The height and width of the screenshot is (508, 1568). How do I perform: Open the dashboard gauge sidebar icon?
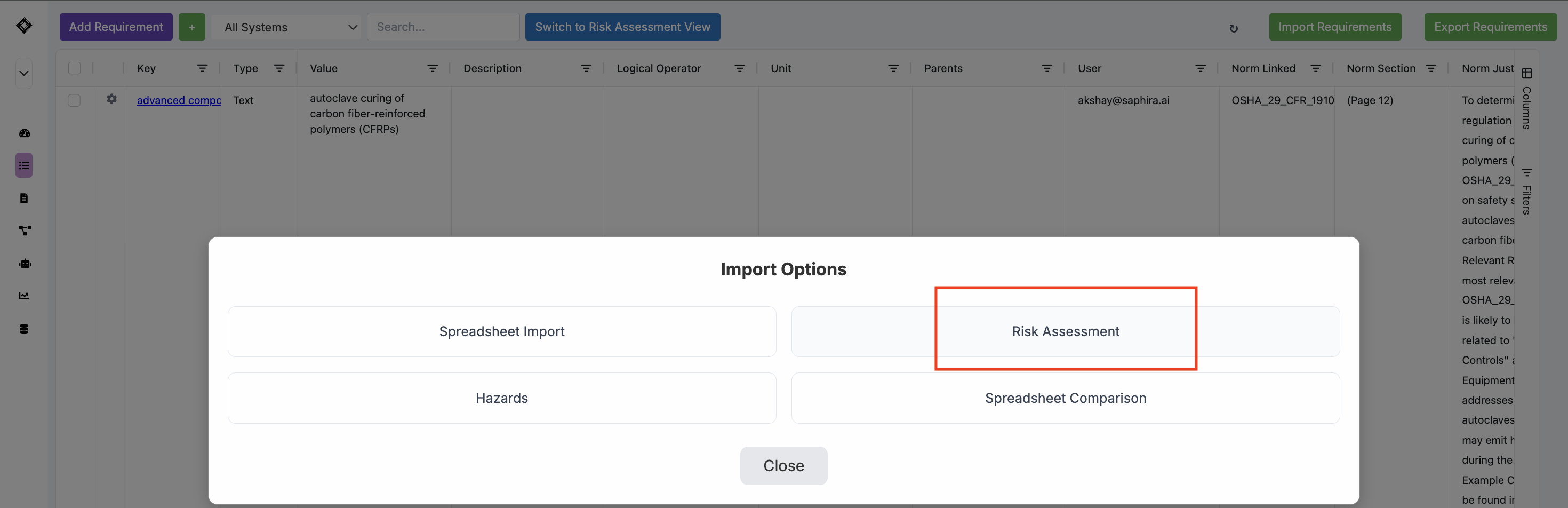(25, 133)
